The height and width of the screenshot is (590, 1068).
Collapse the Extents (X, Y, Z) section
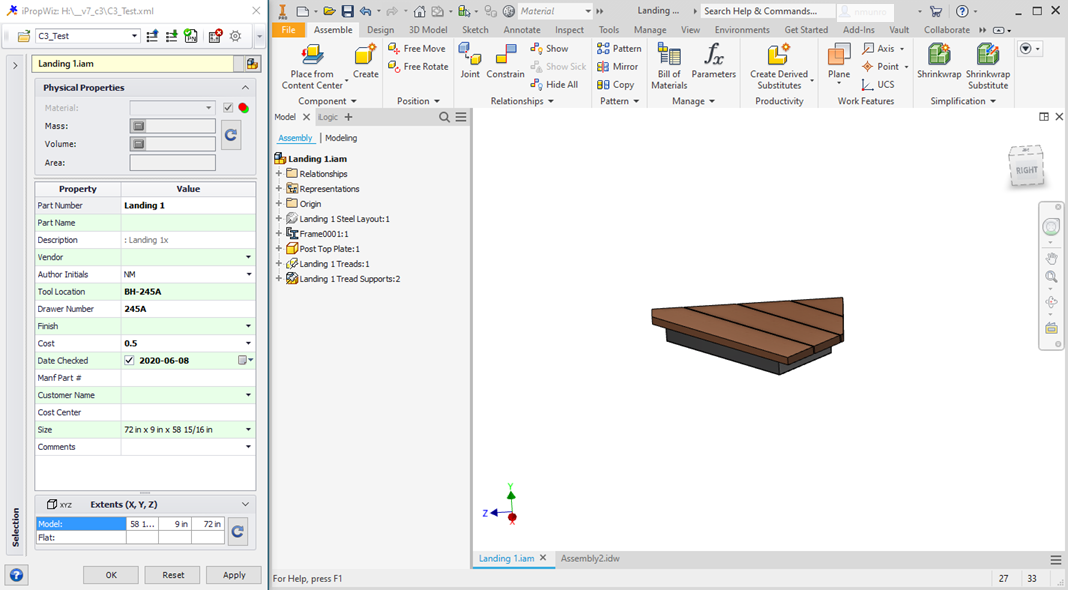tap(245, 505)
